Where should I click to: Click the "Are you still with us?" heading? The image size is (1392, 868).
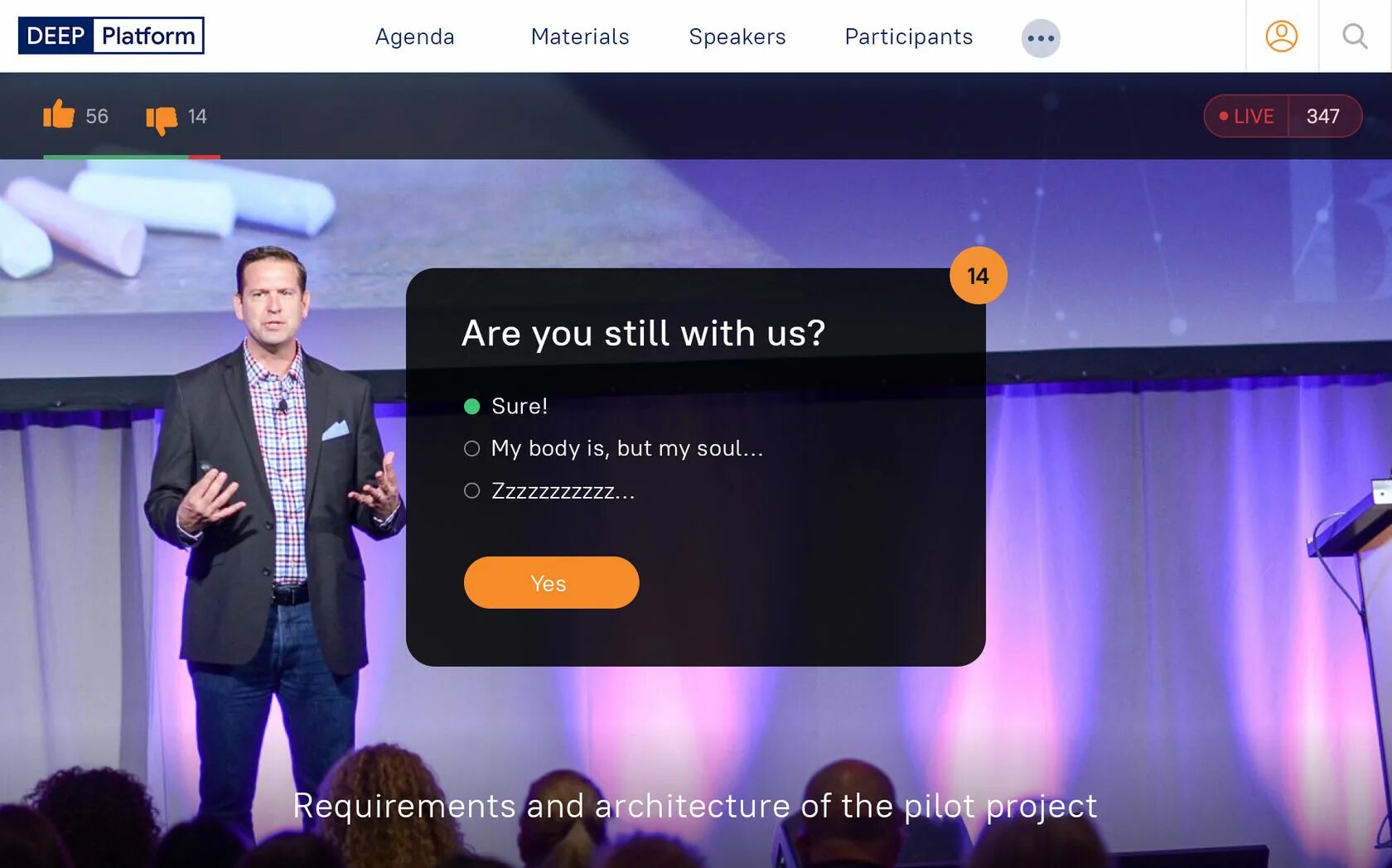coord(644,333)
